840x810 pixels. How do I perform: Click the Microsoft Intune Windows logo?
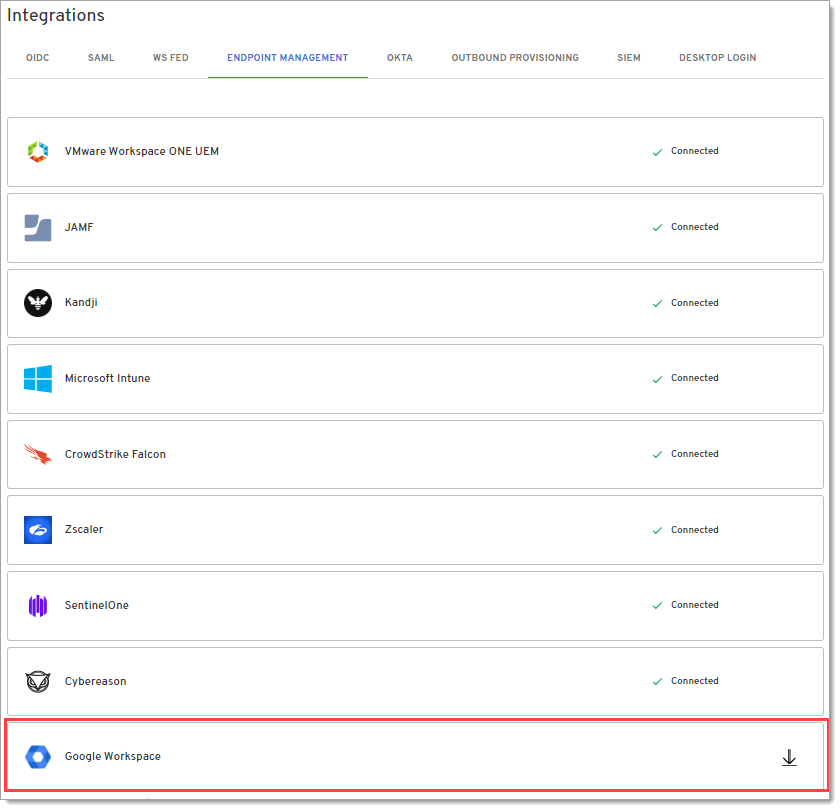coord(38,379)
